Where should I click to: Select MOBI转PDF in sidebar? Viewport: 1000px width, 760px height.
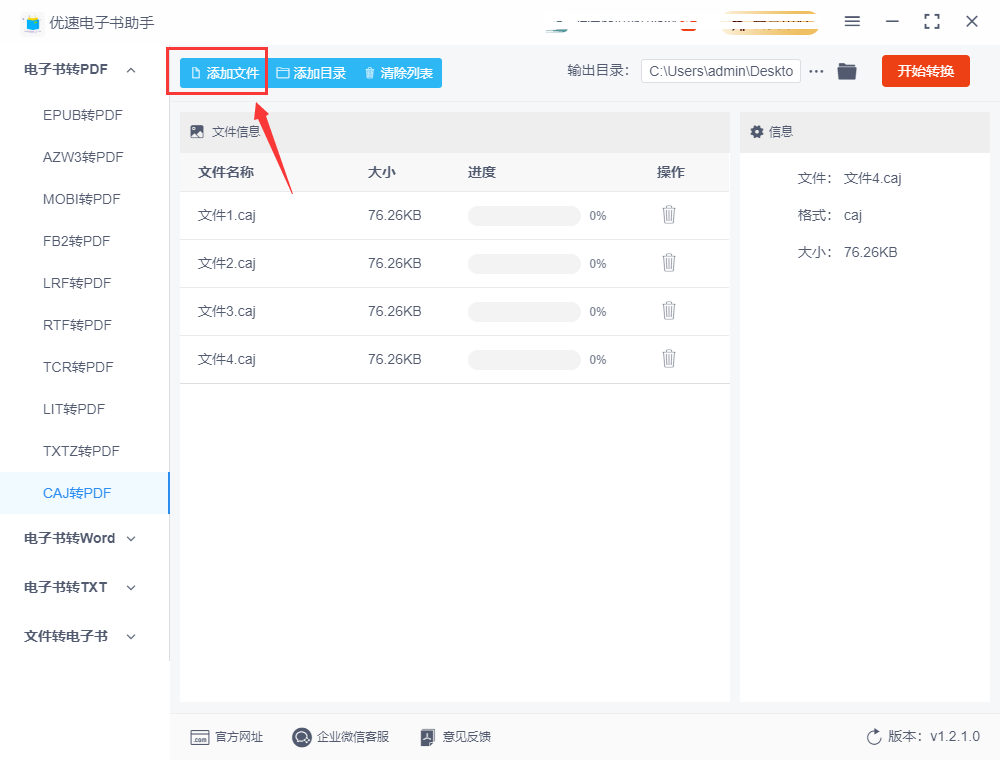[82, 200]
